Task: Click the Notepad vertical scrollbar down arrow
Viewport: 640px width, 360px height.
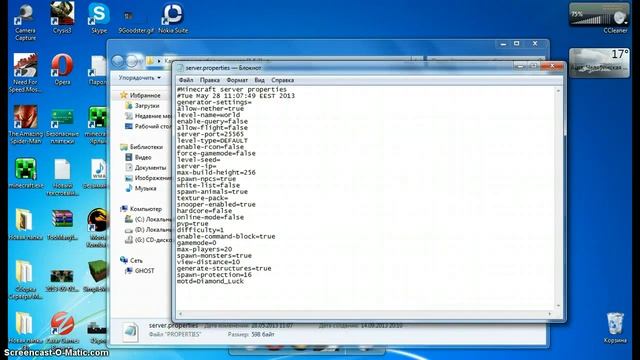Action: 558,306
